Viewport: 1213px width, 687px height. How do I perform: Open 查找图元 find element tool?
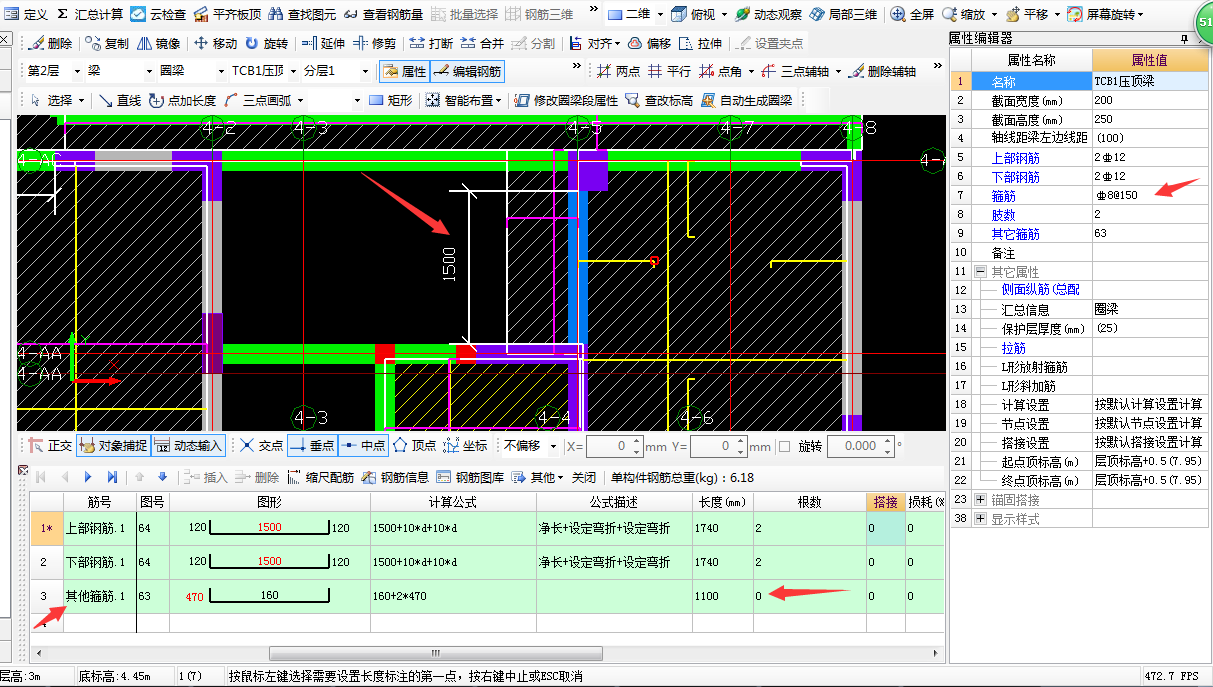301,14
